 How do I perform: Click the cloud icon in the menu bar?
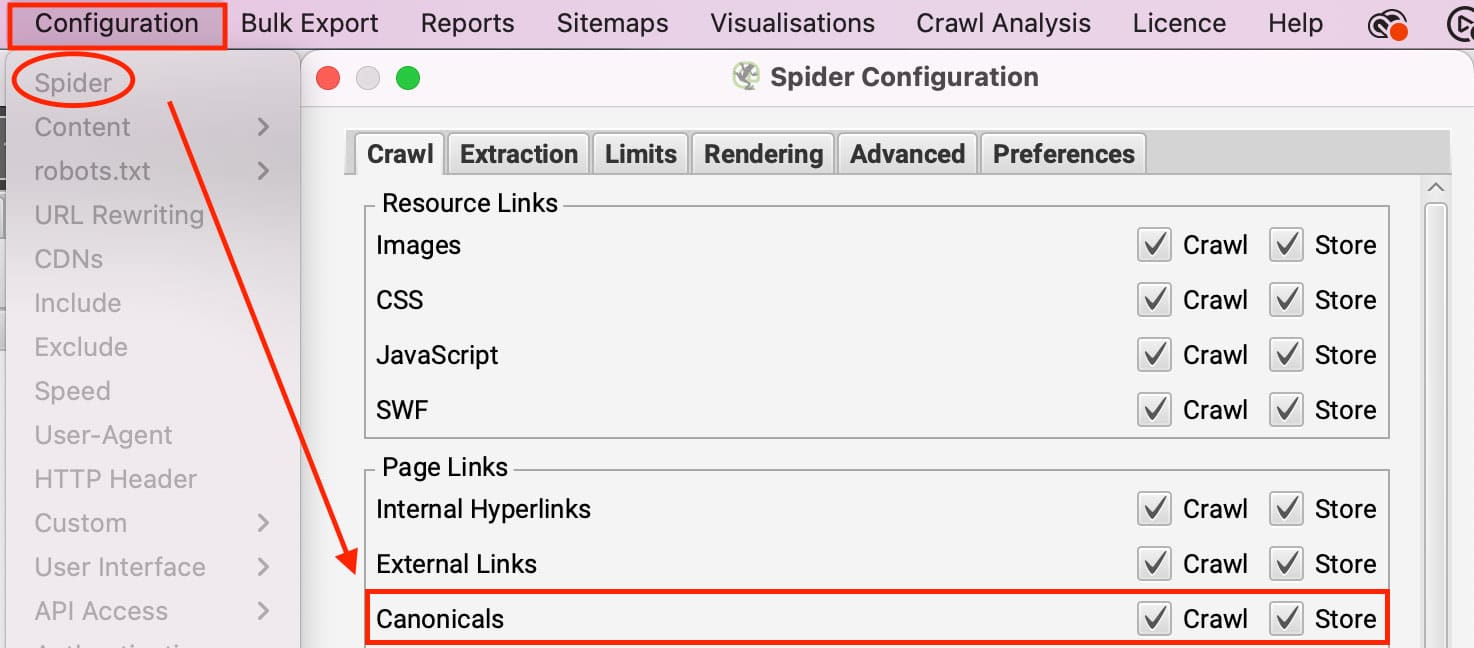[1387, 25]
